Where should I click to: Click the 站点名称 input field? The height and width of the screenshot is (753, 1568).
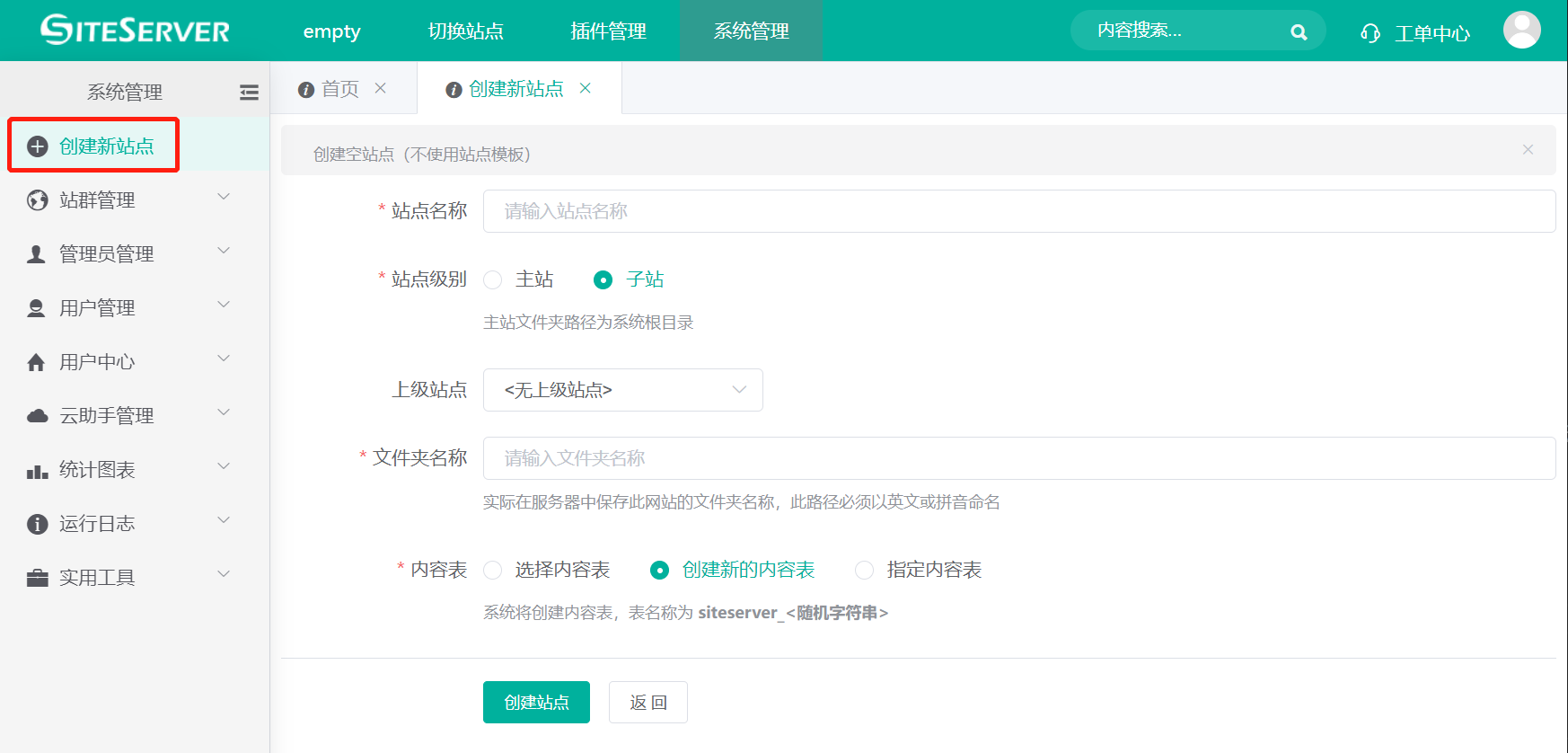pos(1018,211)
